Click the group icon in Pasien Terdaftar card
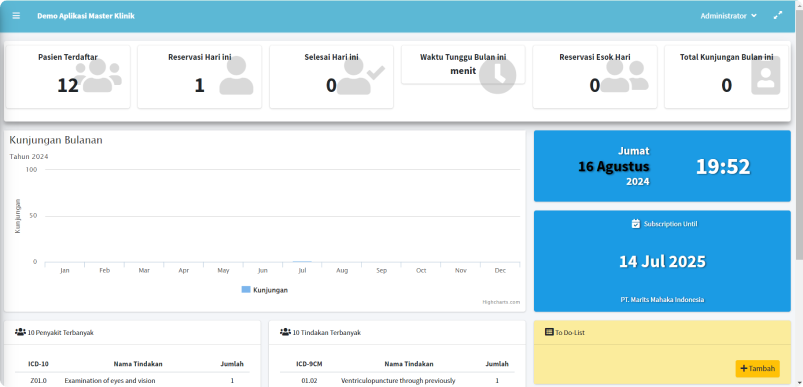The height and width of the screenshot is (387, 803). (x=98, y=75)
